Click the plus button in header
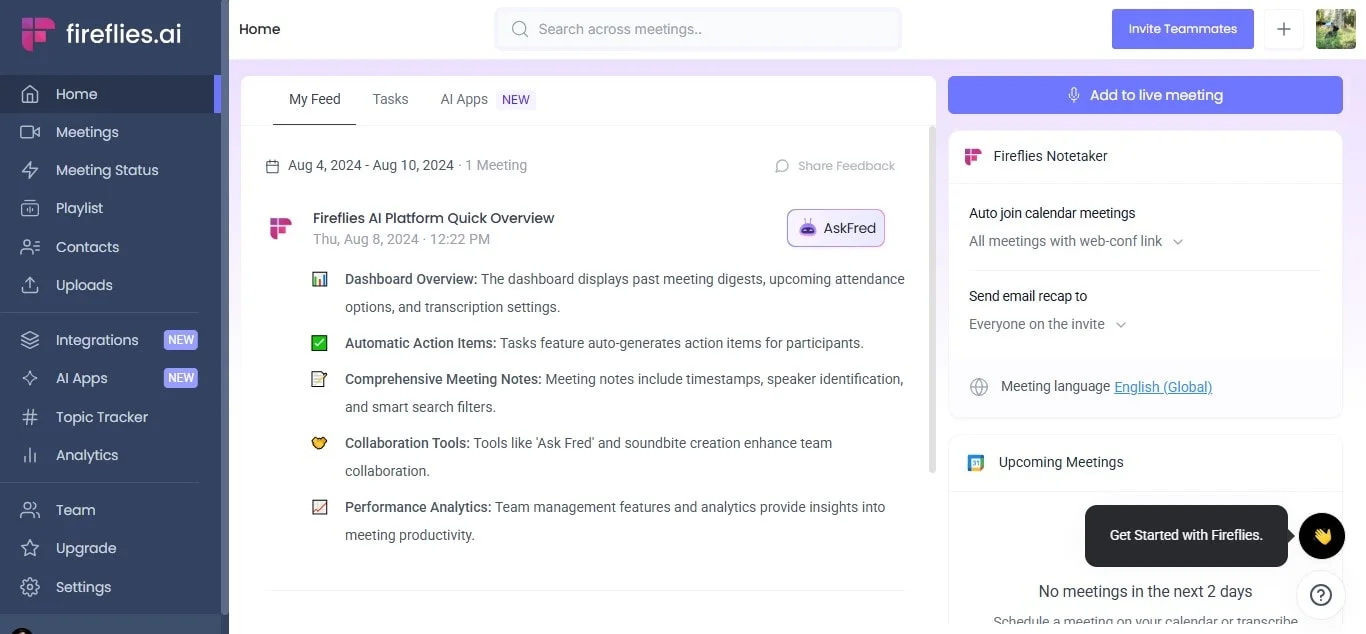This screenshot has height=634, width=1366. 1284,29
